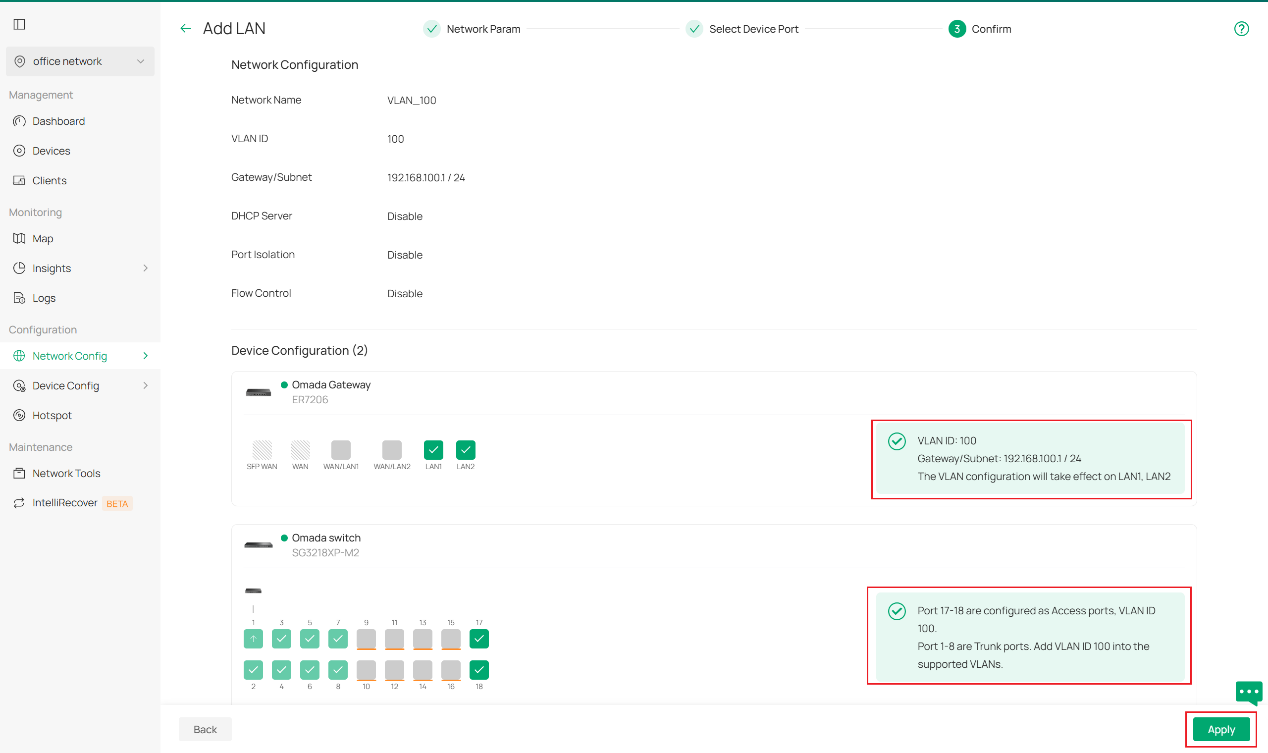
Task: Open Dashboard from the sidebar
Action: 58,121
